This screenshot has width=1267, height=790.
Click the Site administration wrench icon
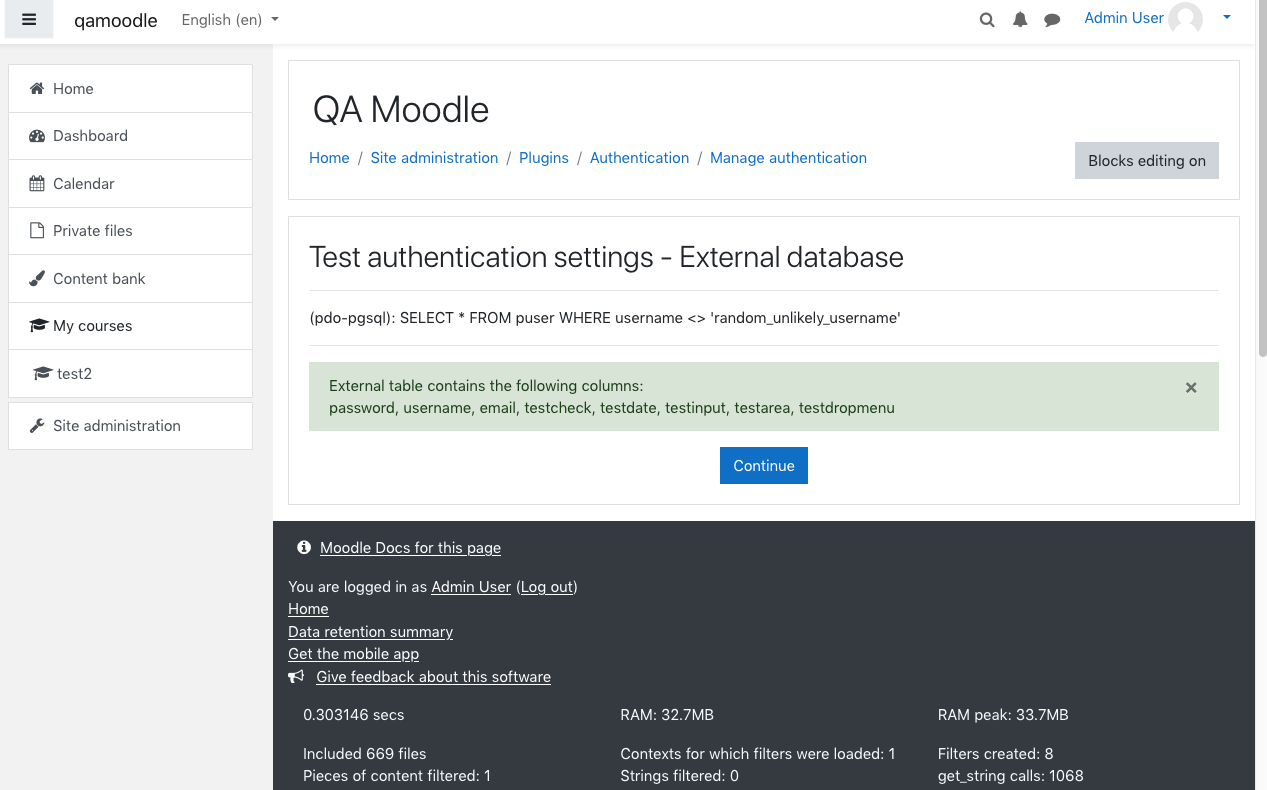(x=37, y=426)
